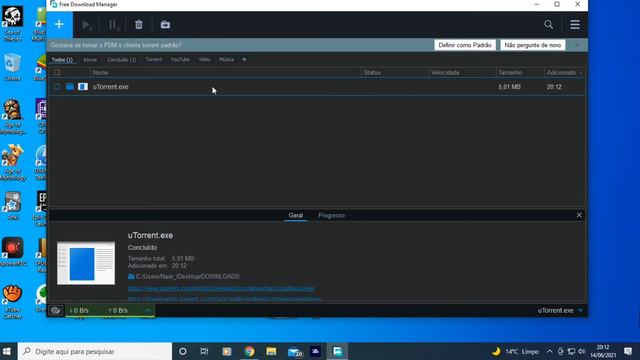Show hidden system tray icons chevron

[550, 351]
